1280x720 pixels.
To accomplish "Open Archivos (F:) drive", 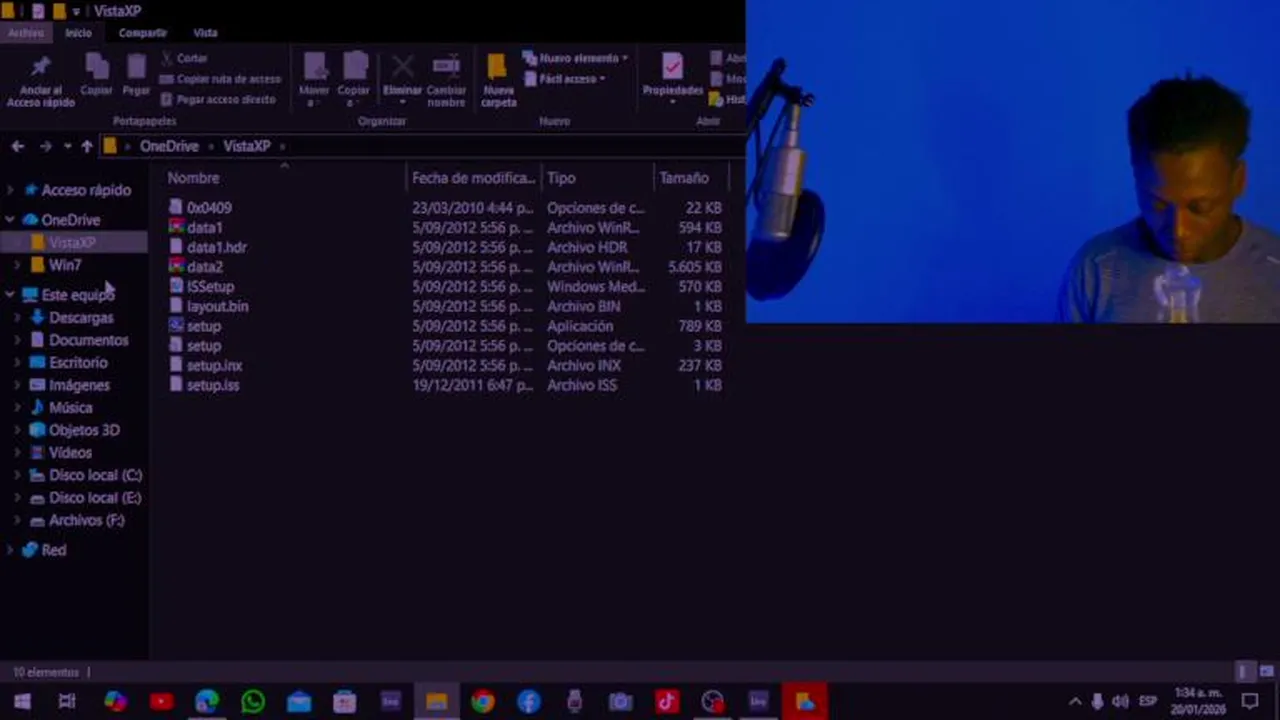I will (x=86, y=520).
